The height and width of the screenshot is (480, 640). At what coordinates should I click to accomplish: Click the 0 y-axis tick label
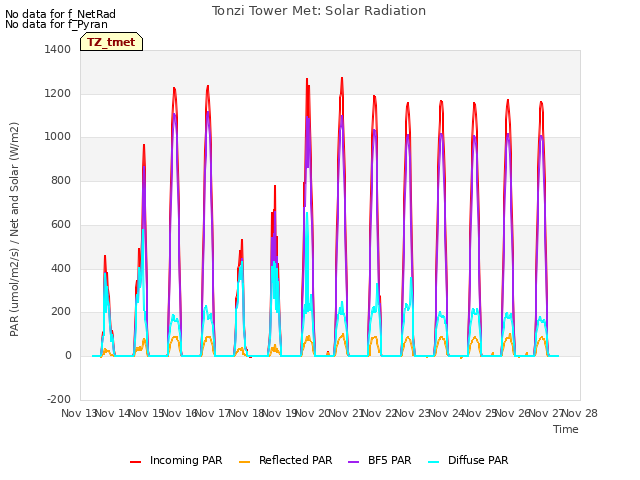tap(68, 356)
